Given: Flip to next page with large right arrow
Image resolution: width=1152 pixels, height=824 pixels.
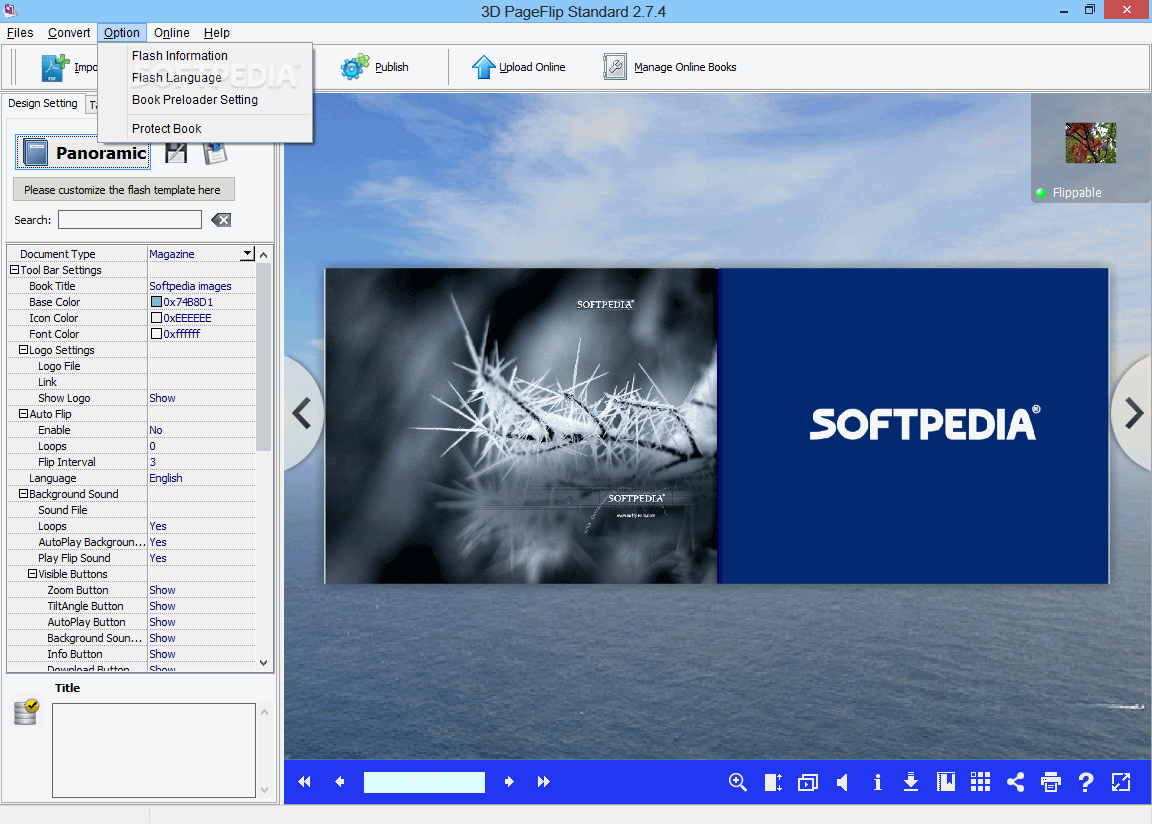Looking at the screenshot, I should pyautogui.click(x=1134, y=413).
